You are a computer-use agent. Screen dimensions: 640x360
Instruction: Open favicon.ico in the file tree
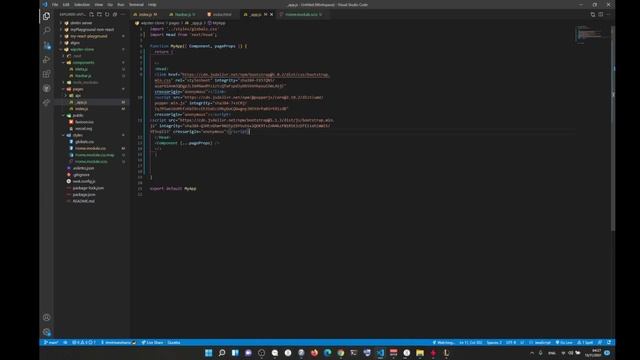pyautogui.click(x=84, y=122)
